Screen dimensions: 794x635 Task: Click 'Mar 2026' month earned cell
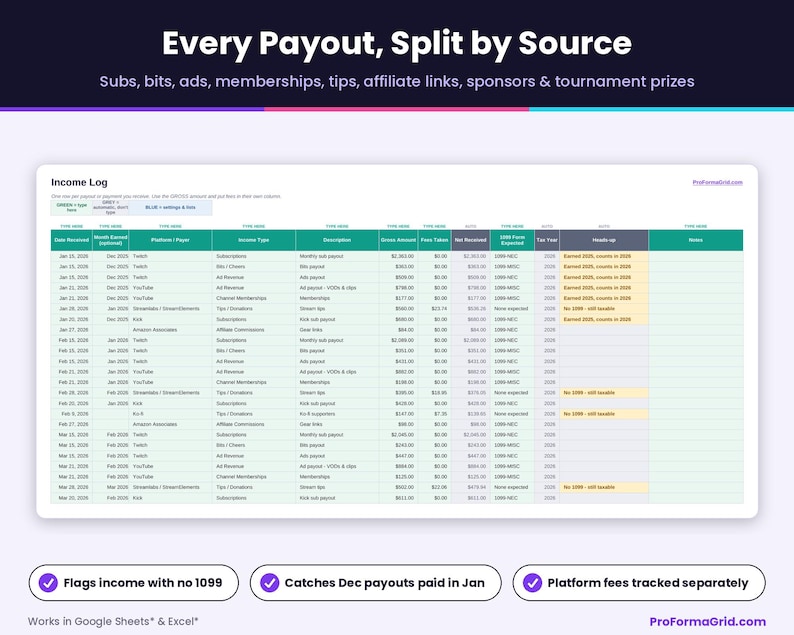pos(110,487)
